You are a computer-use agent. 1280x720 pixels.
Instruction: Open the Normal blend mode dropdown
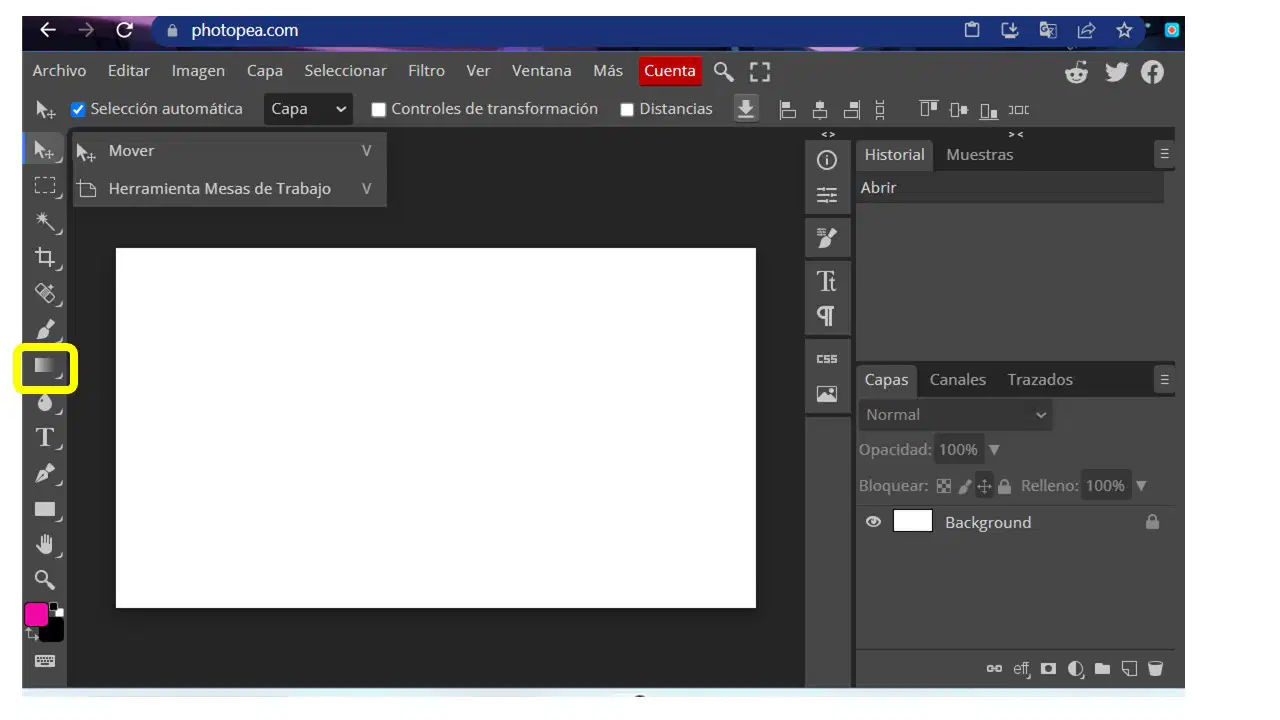point(956,415)
